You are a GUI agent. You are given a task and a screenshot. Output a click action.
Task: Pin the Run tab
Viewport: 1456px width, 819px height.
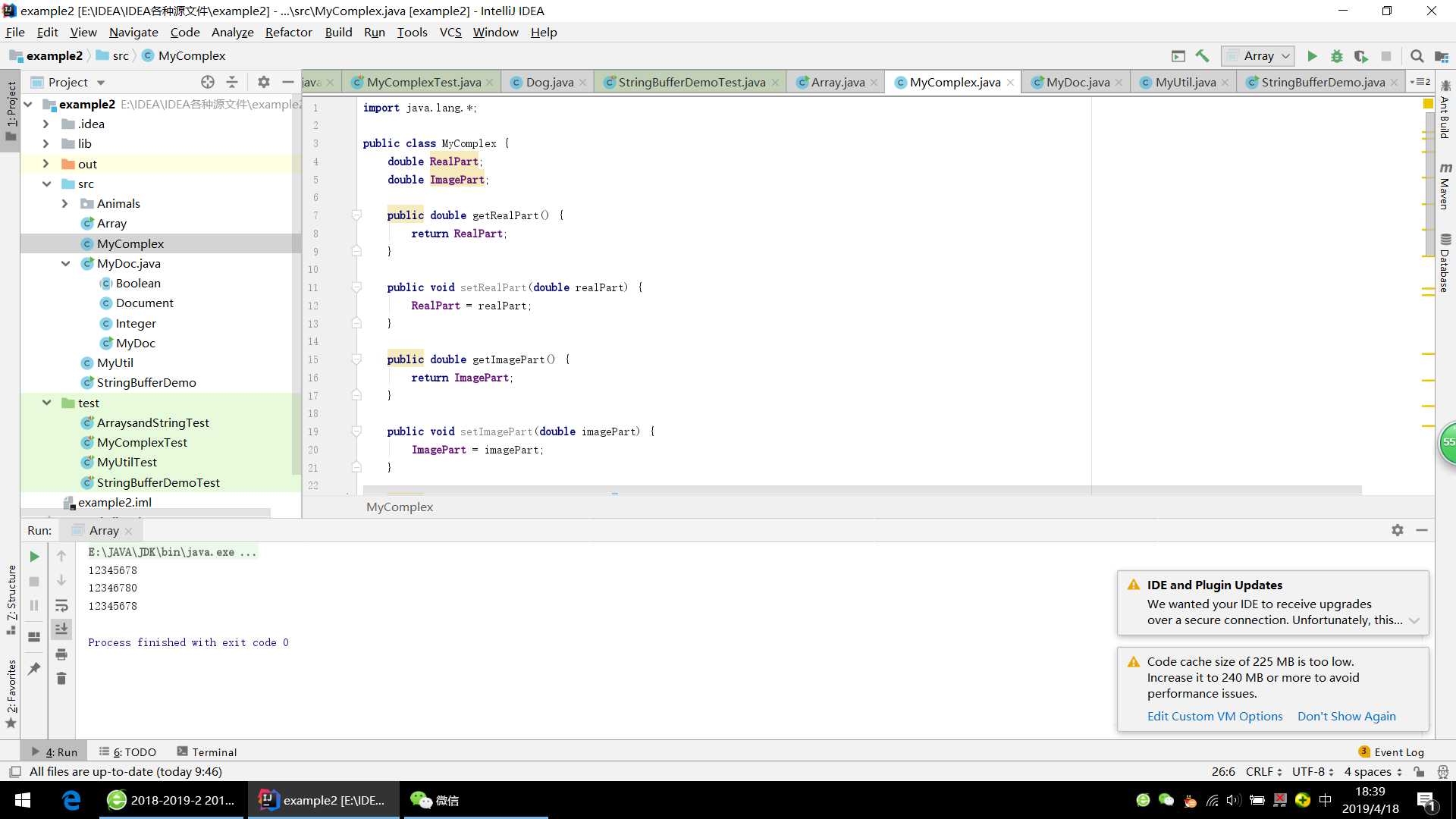point(34,668)
